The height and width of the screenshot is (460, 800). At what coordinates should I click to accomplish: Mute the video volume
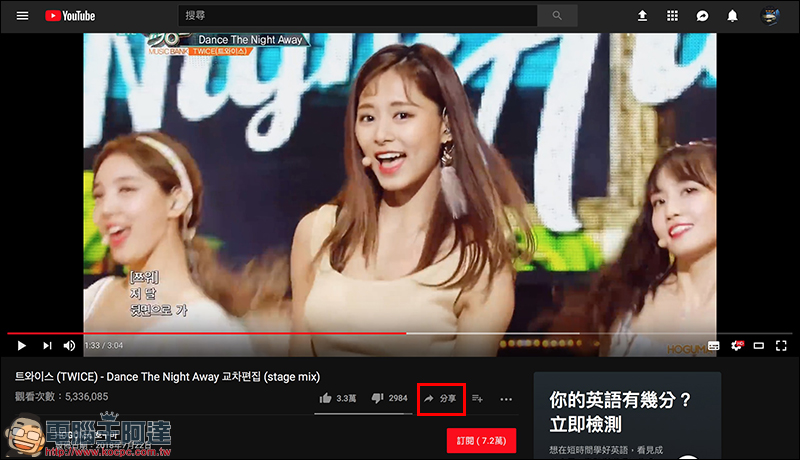coord(70,345)
